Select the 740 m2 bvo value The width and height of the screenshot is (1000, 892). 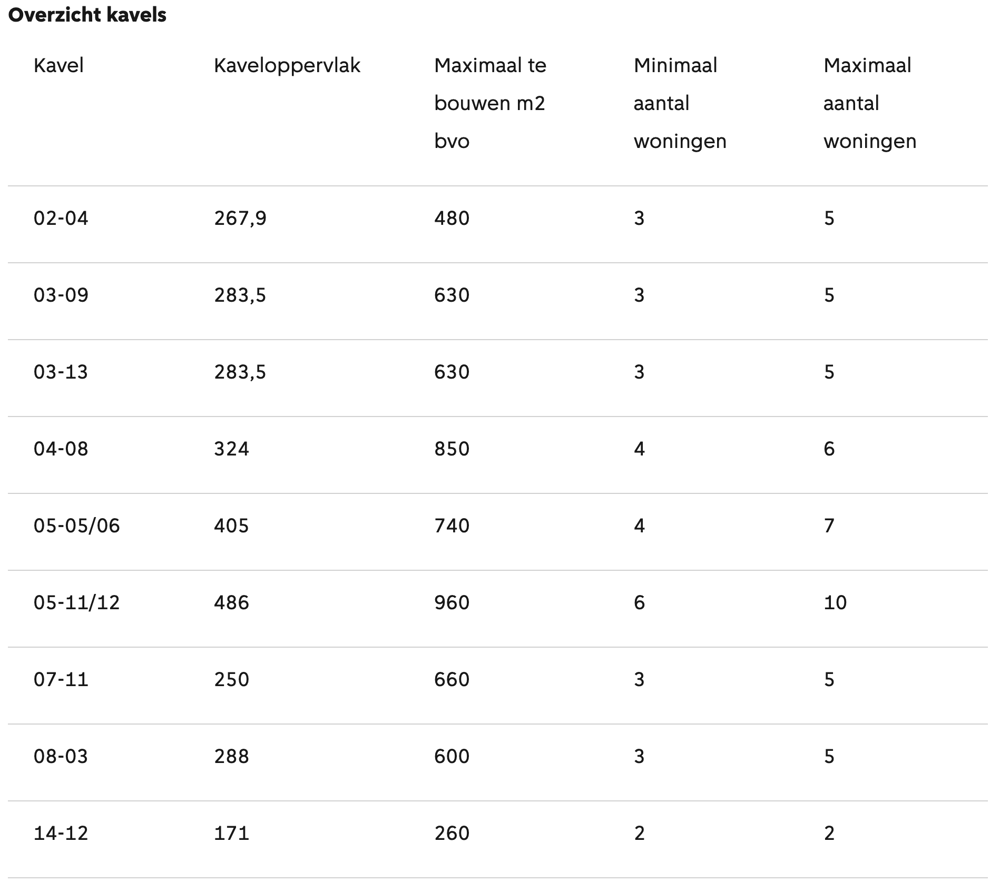click(452, 526)
